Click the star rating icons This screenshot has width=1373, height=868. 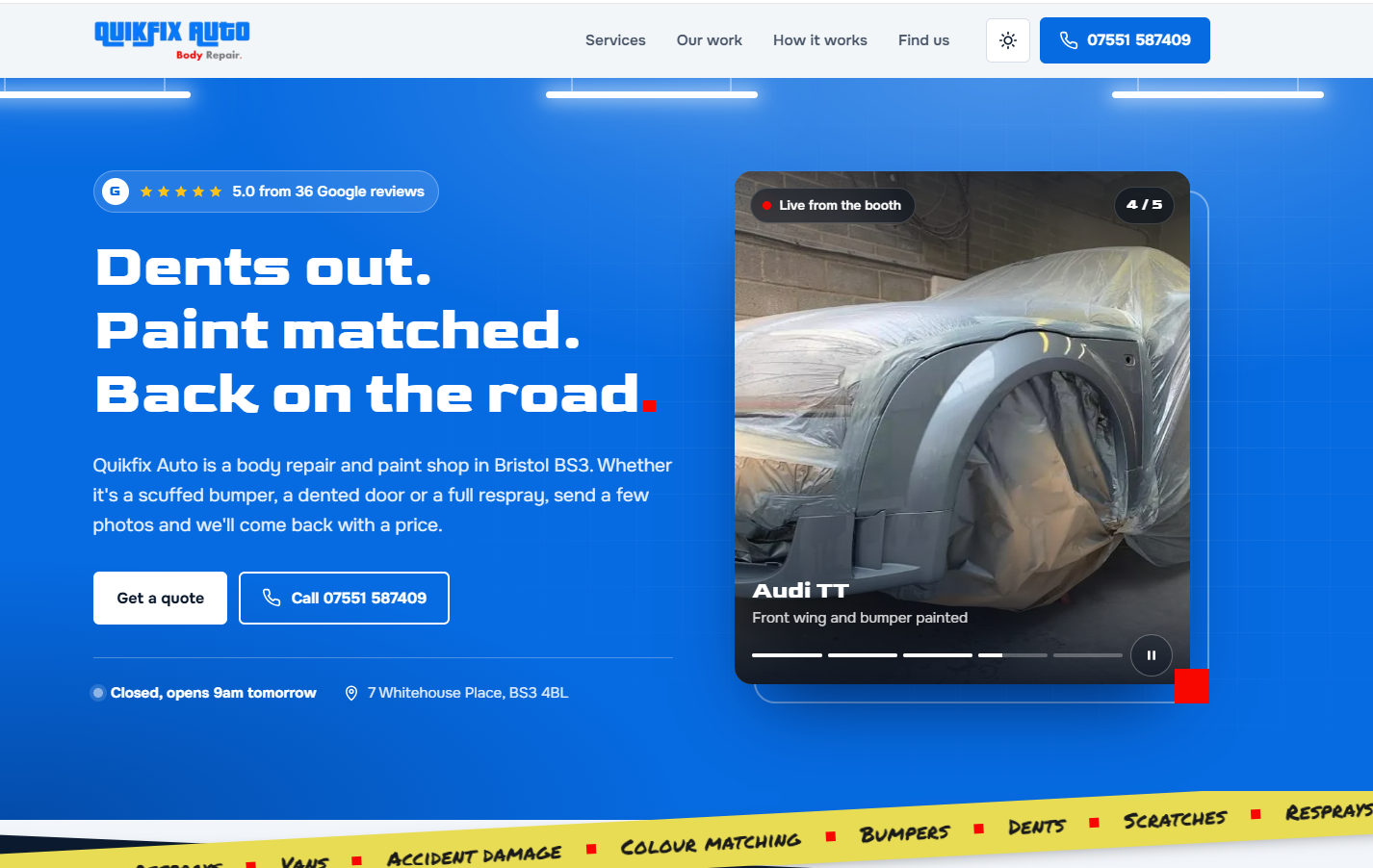[x=181, y=191]
